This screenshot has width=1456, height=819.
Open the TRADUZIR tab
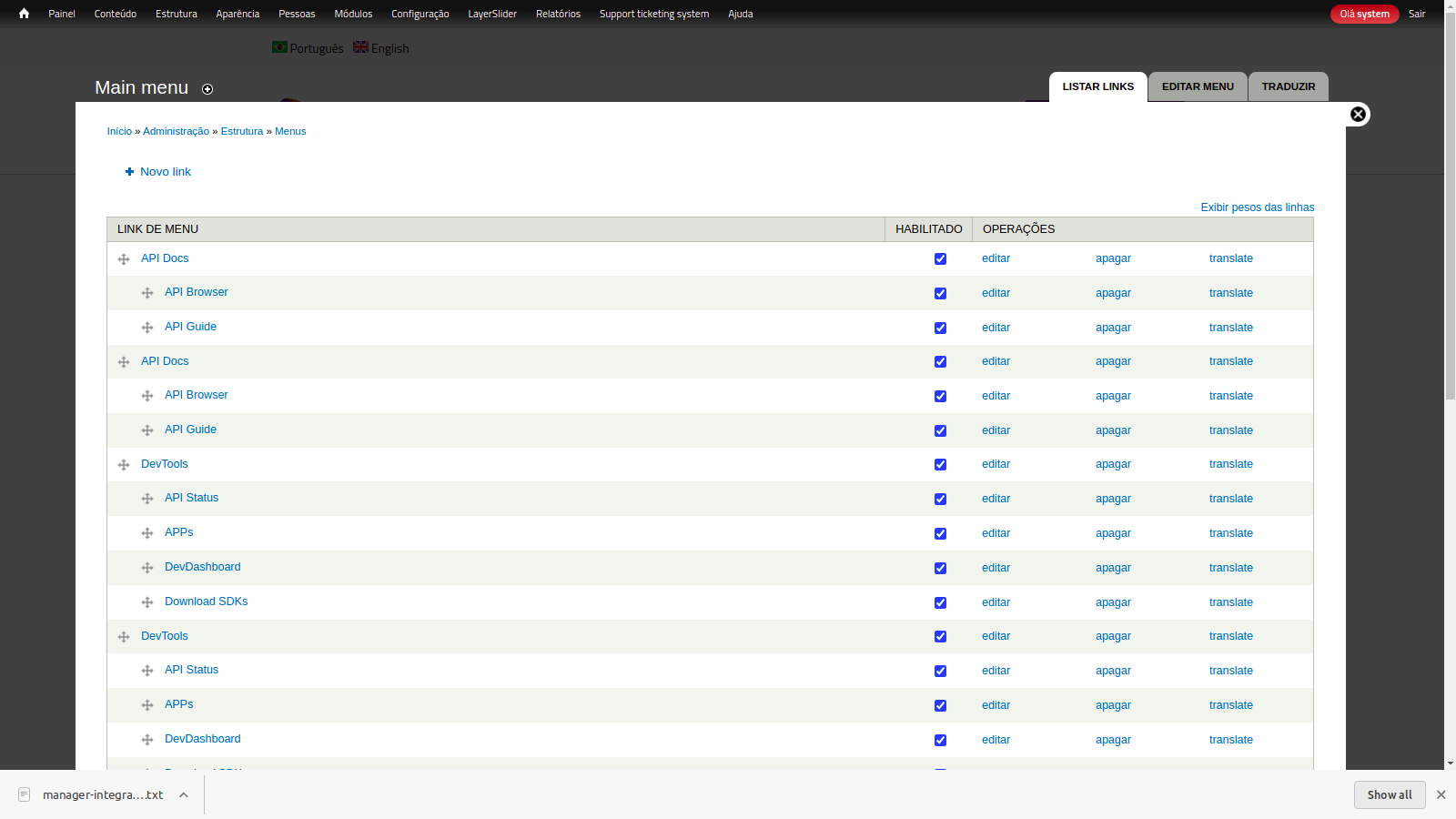(1288, 86)
